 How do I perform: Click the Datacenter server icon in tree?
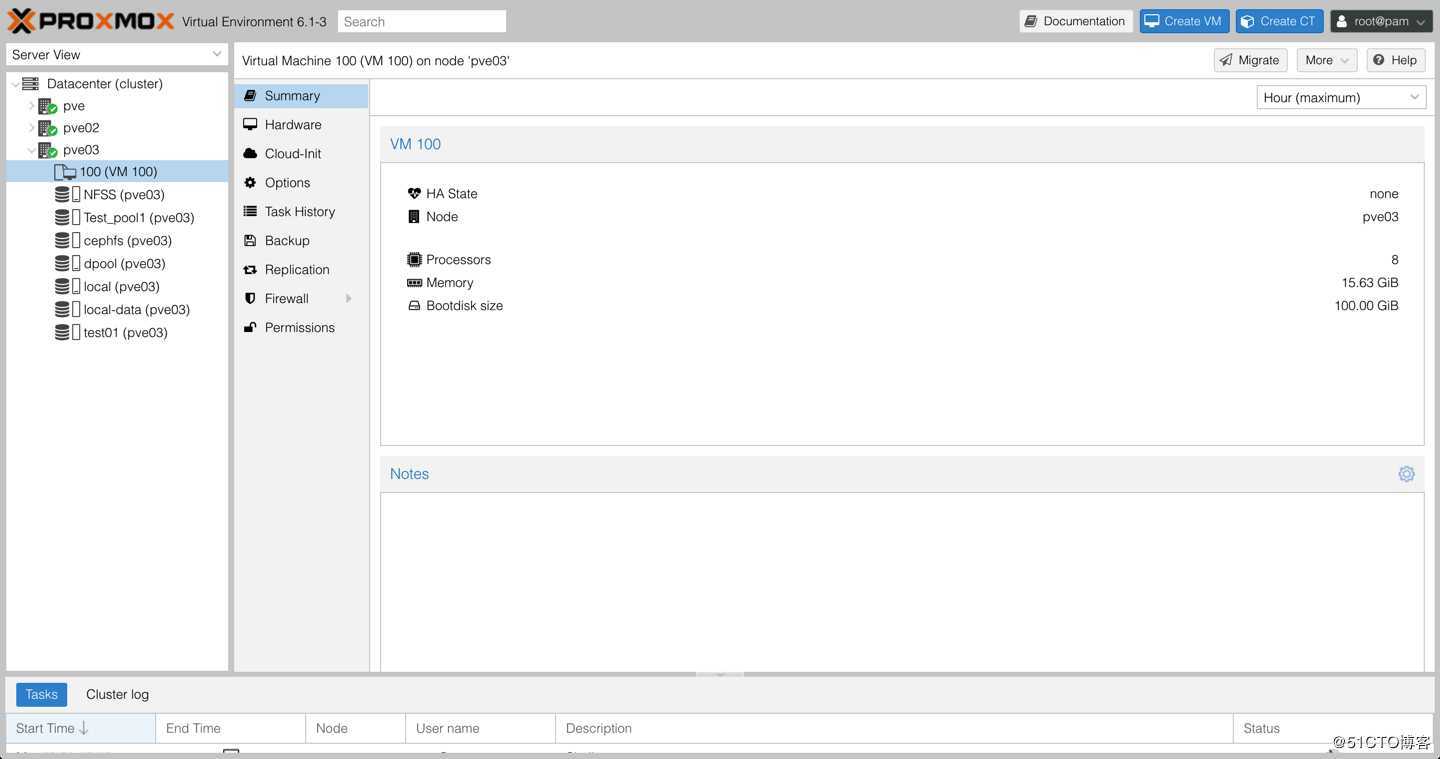[x=31, y=84]
